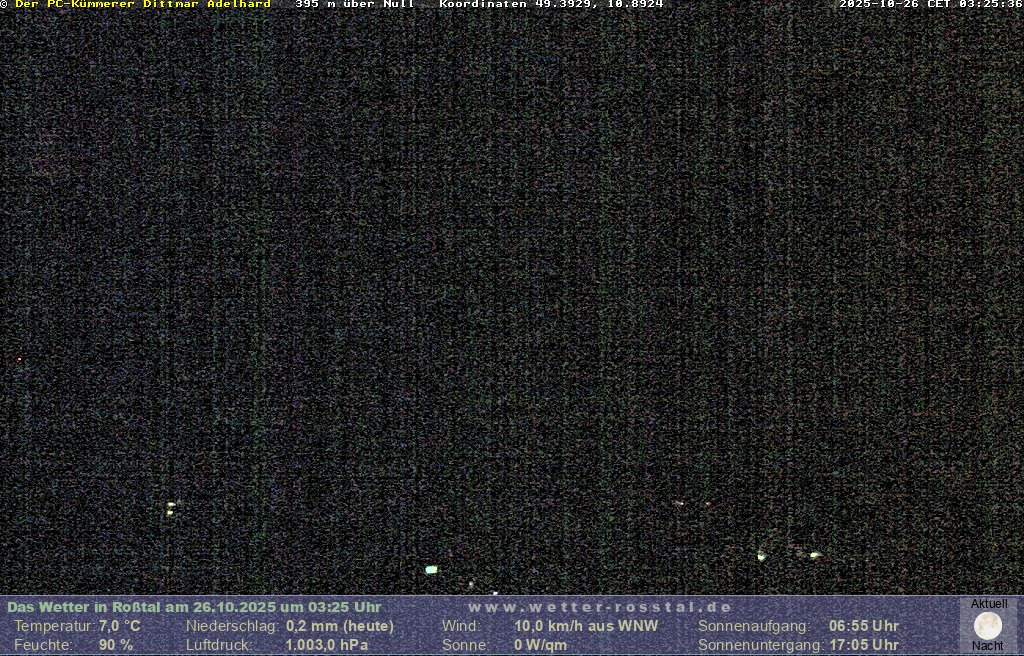Click the Nacht label below the moon
Screen dimensions: 1024x656
tap(988, 646)
